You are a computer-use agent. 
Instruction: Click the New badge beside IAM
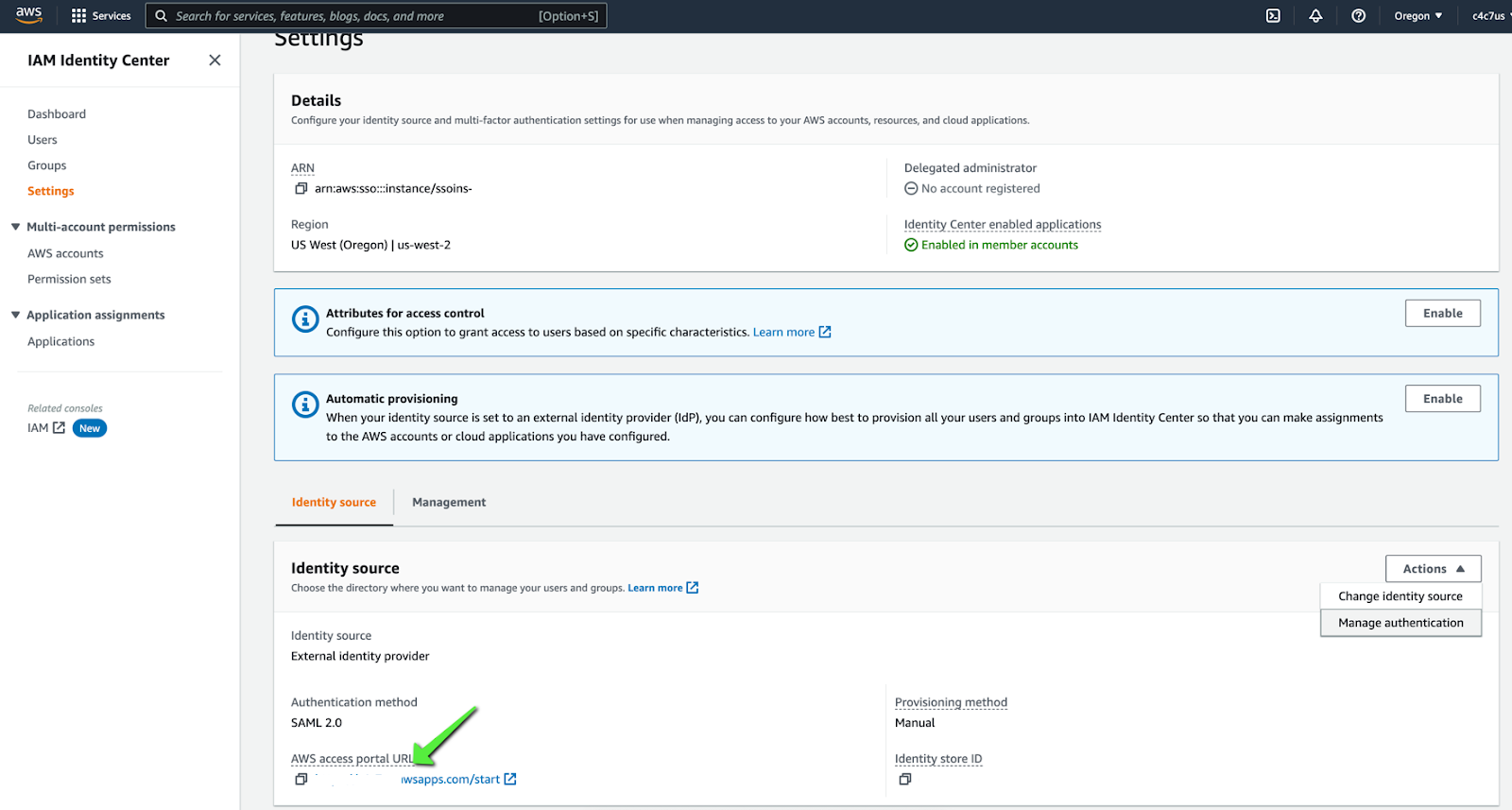(90, 428)
